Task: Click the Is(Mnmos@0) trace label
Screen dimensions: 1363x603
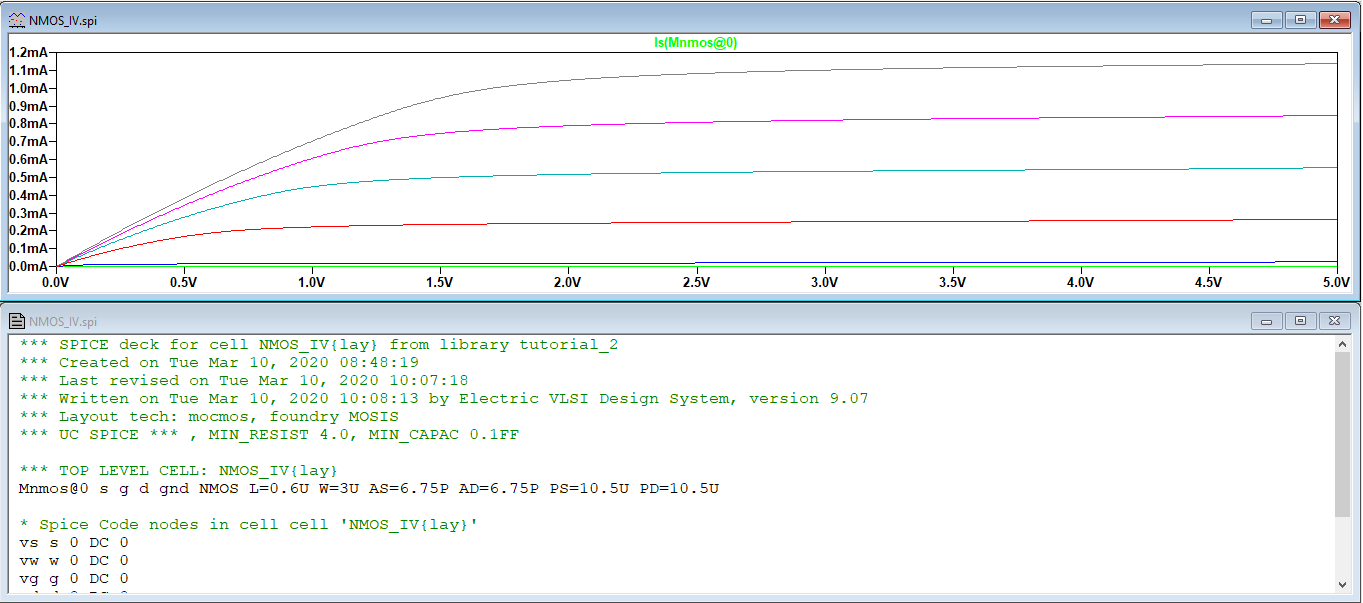Action: point(696,43)
